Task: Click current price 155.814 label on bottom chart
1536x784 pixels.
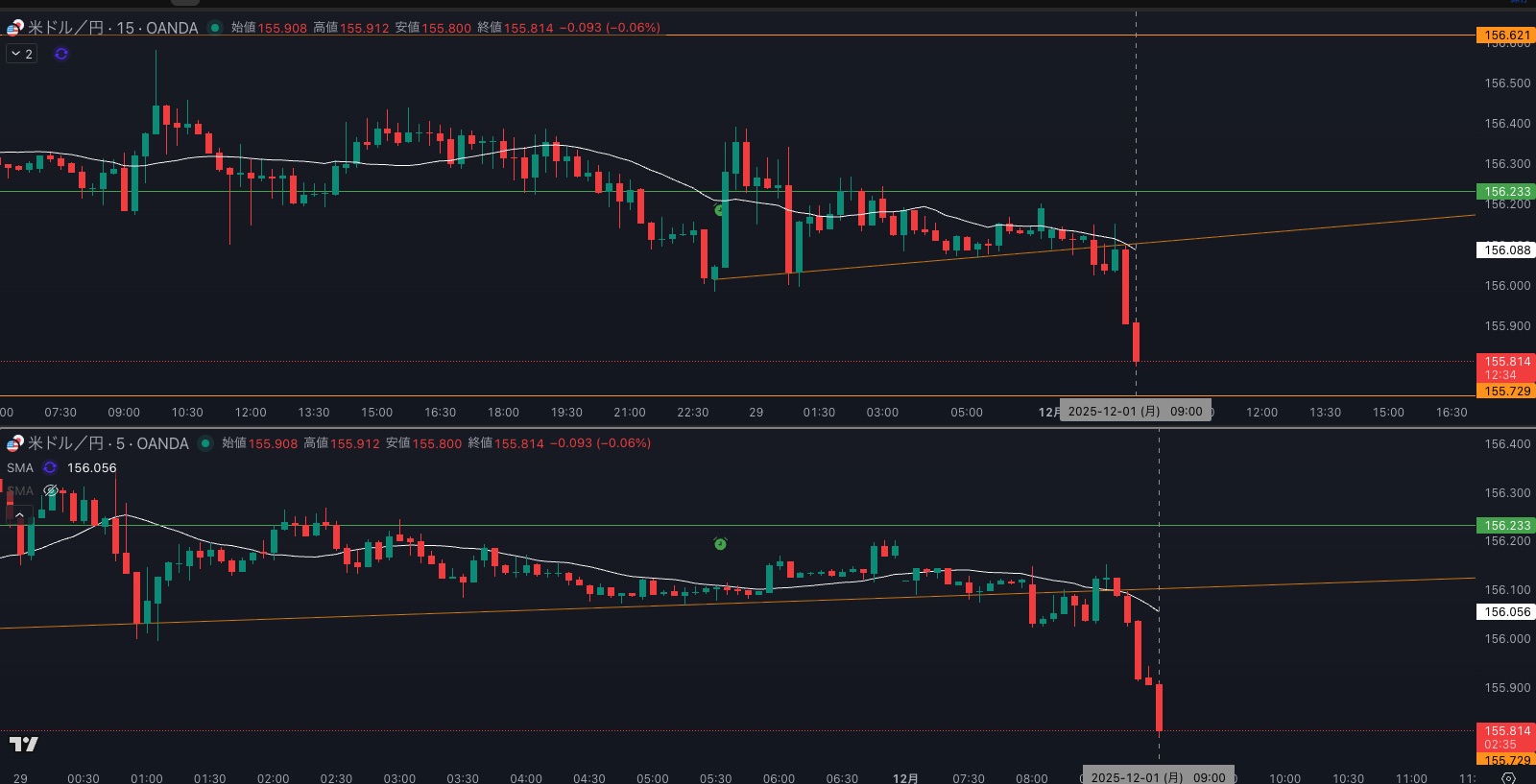Action: pyautogui.click(x=1506, y=731)
